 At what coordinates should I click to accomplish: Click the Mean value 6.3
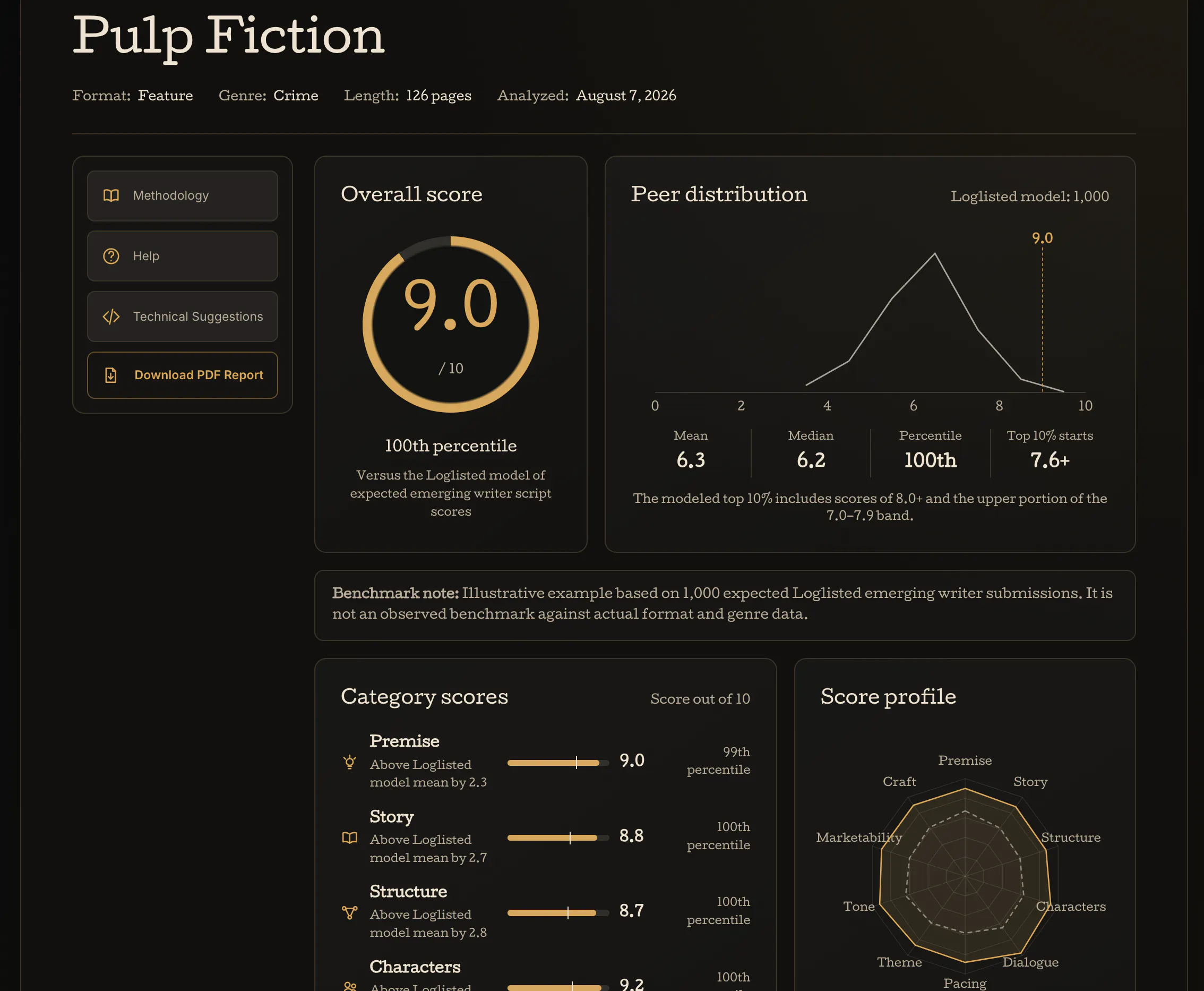691,460
